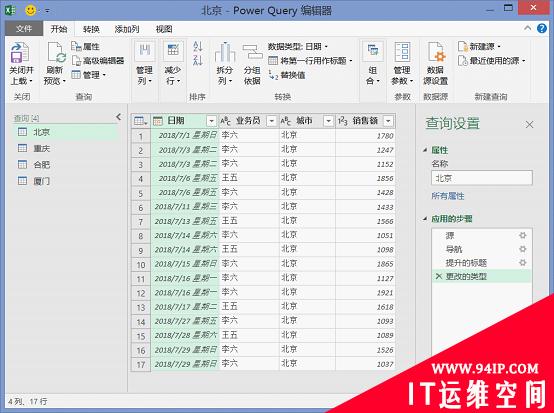The height and width of the screenshot is (413, 554).
Task: Collapse the 应用的步骤 section triangle
Action: [425, 219]
